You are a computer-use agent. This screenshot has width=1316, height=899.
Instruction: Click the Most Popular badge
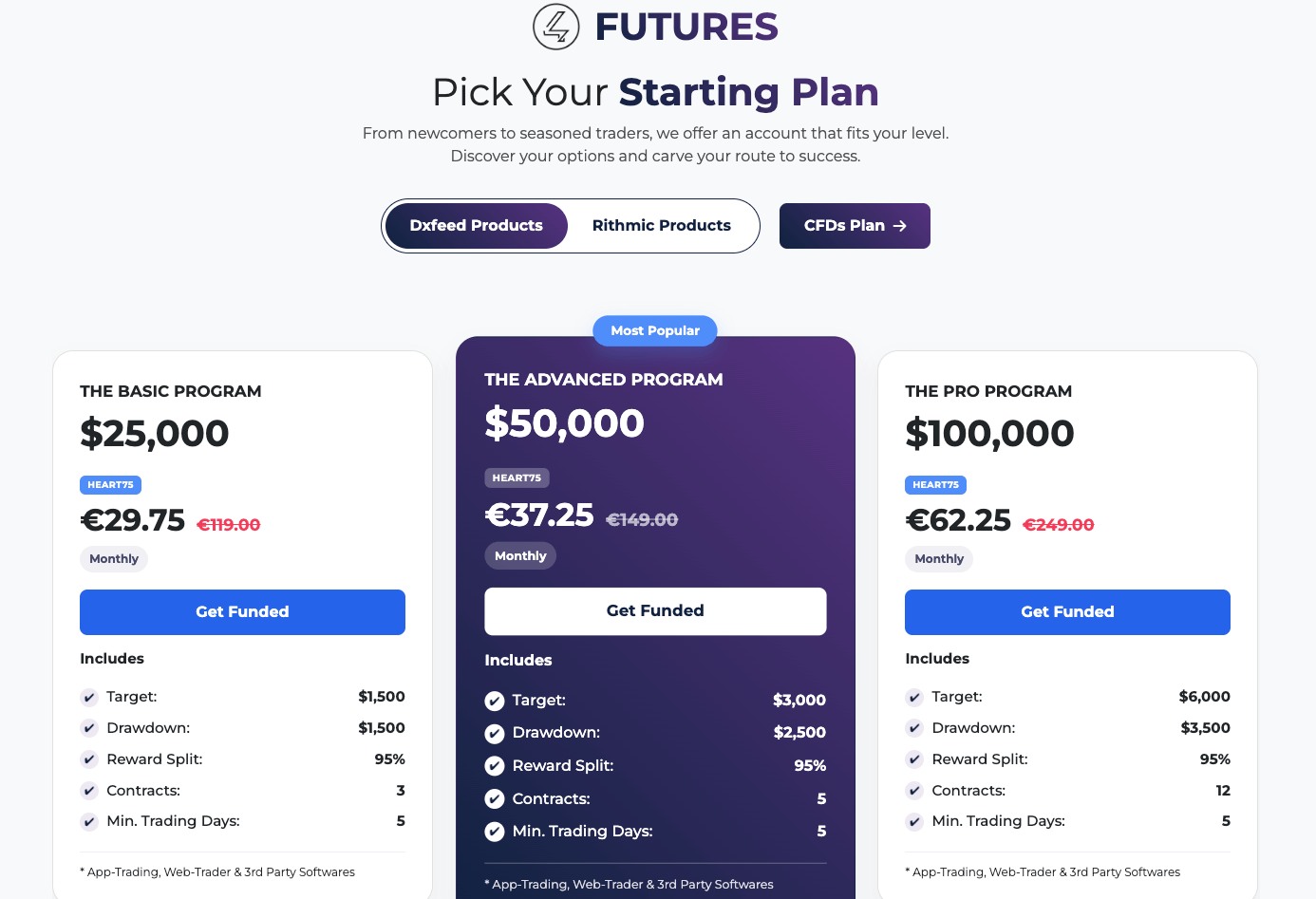tap(655, 330)
